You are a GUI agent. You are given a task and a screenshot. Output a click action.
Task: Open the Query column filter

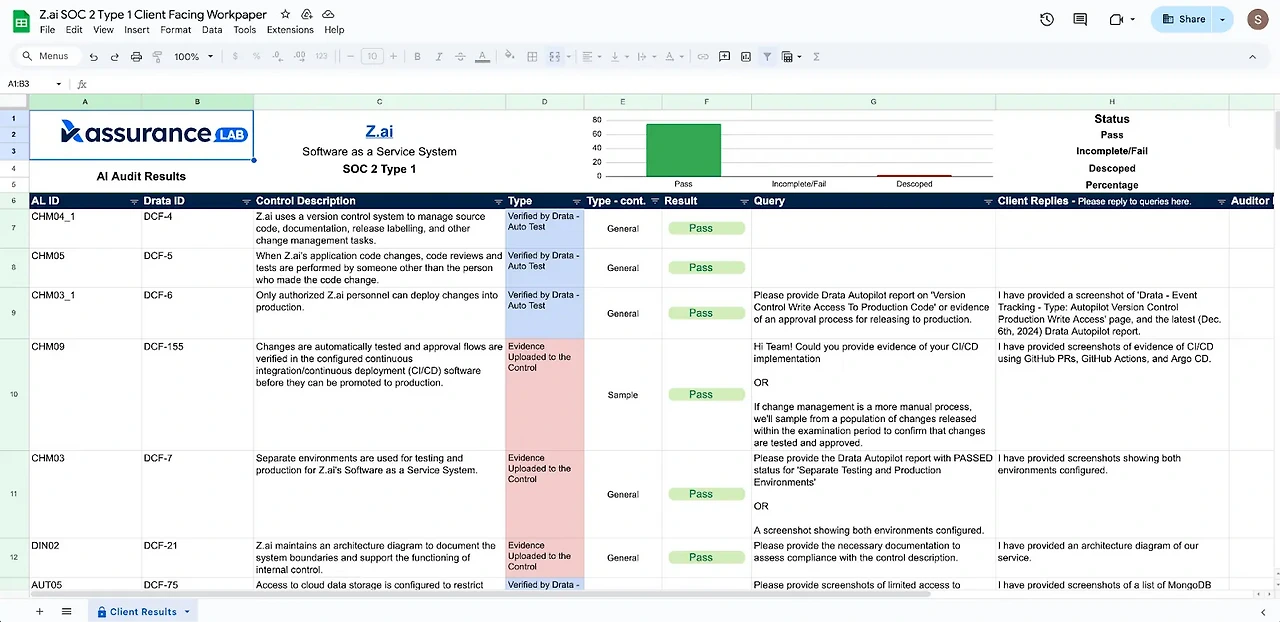(988, 201)
